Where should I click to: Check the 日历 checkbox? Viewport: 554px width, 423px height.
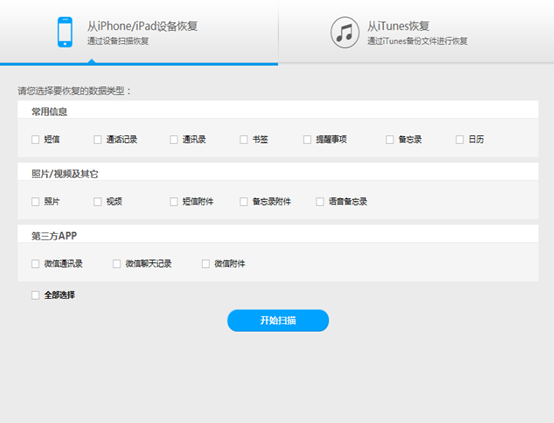click(460, 140)
